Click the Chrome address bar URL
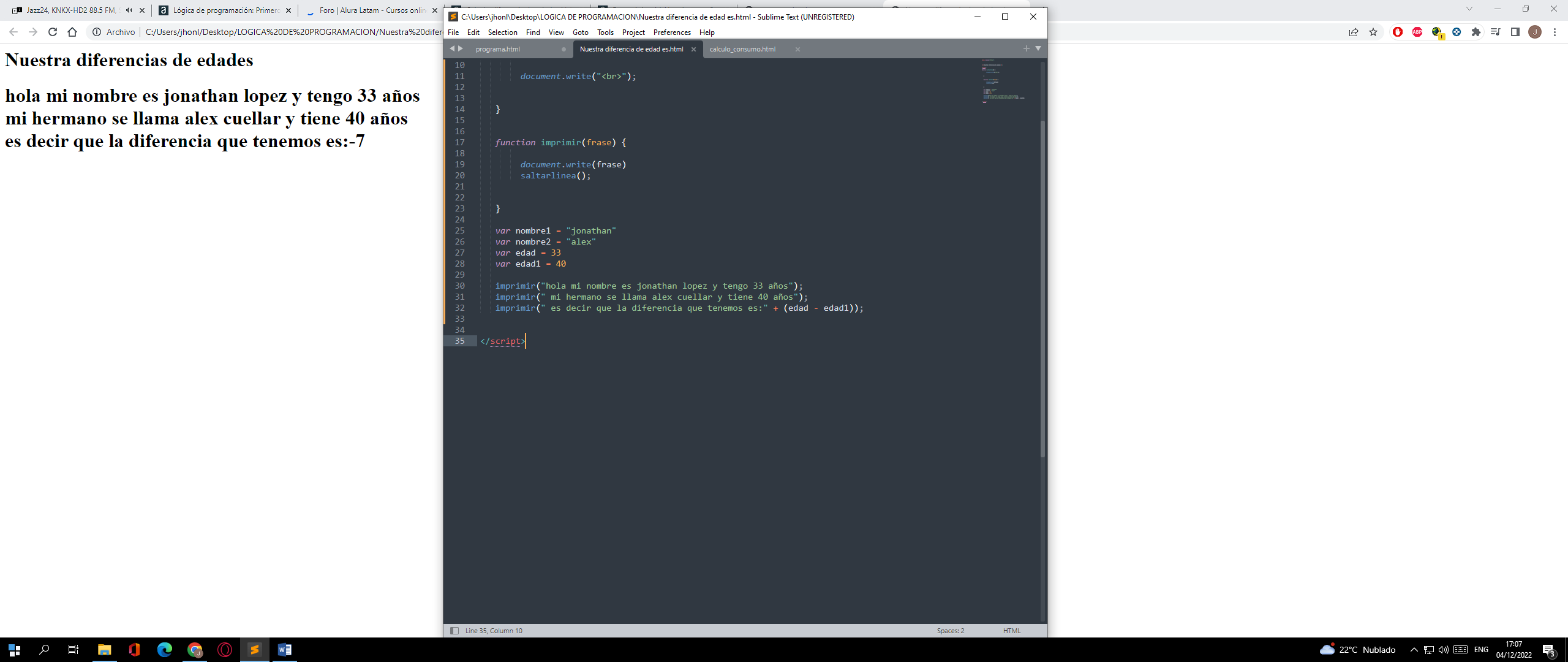 pos(294,32)
